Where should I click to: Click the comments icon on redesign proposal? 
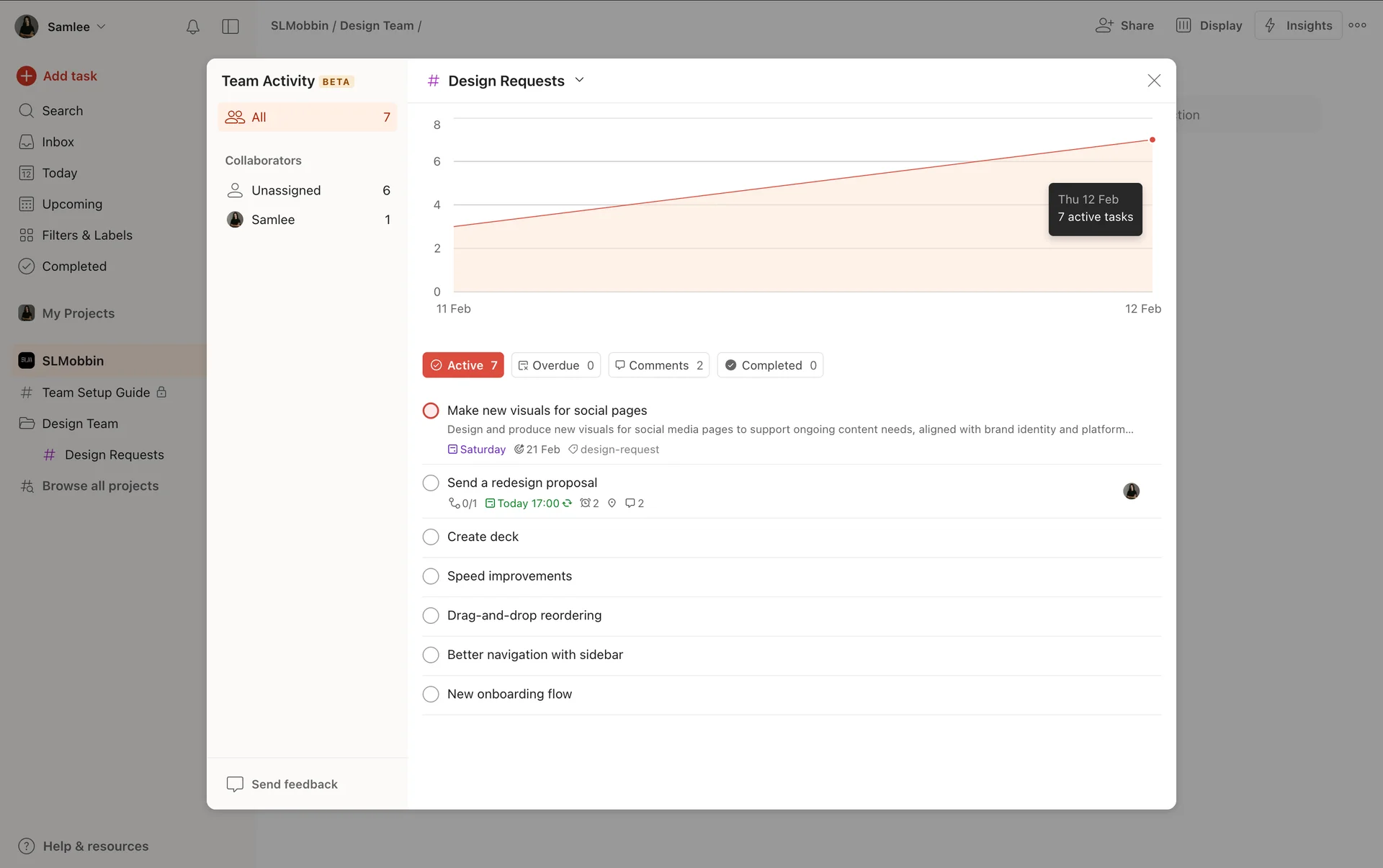pos(630,504)
